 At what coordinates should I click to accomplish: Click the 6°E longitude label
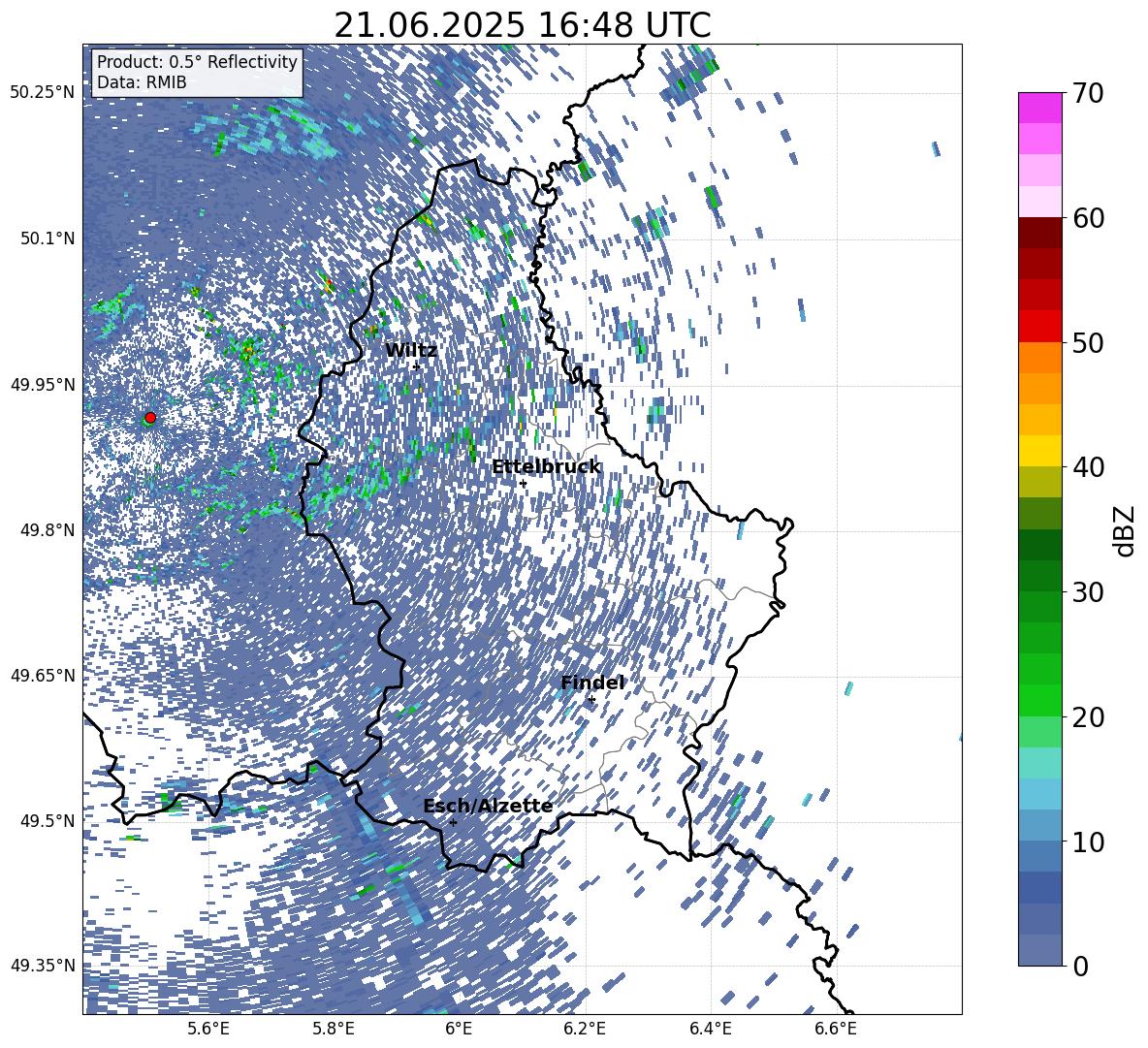point(459,1030)
